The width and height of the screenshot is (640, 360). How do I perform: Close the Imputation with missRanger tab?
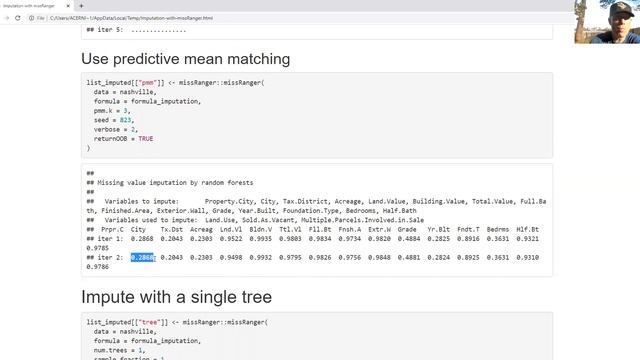click(68, 6)
